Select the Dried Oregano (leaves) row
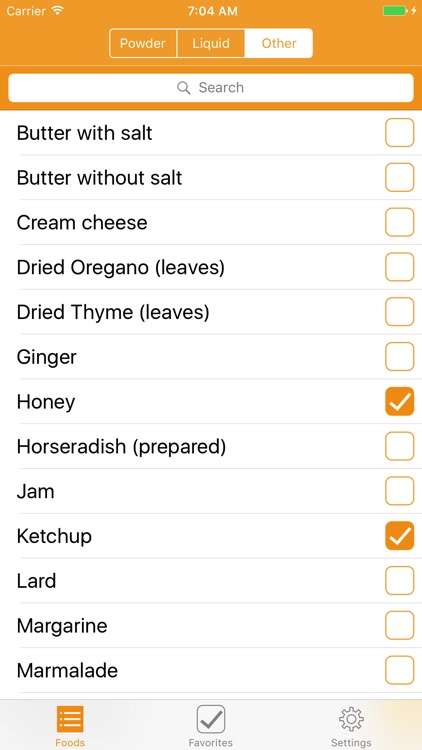Viewport: 422px width, 750px height. [211, 267]
